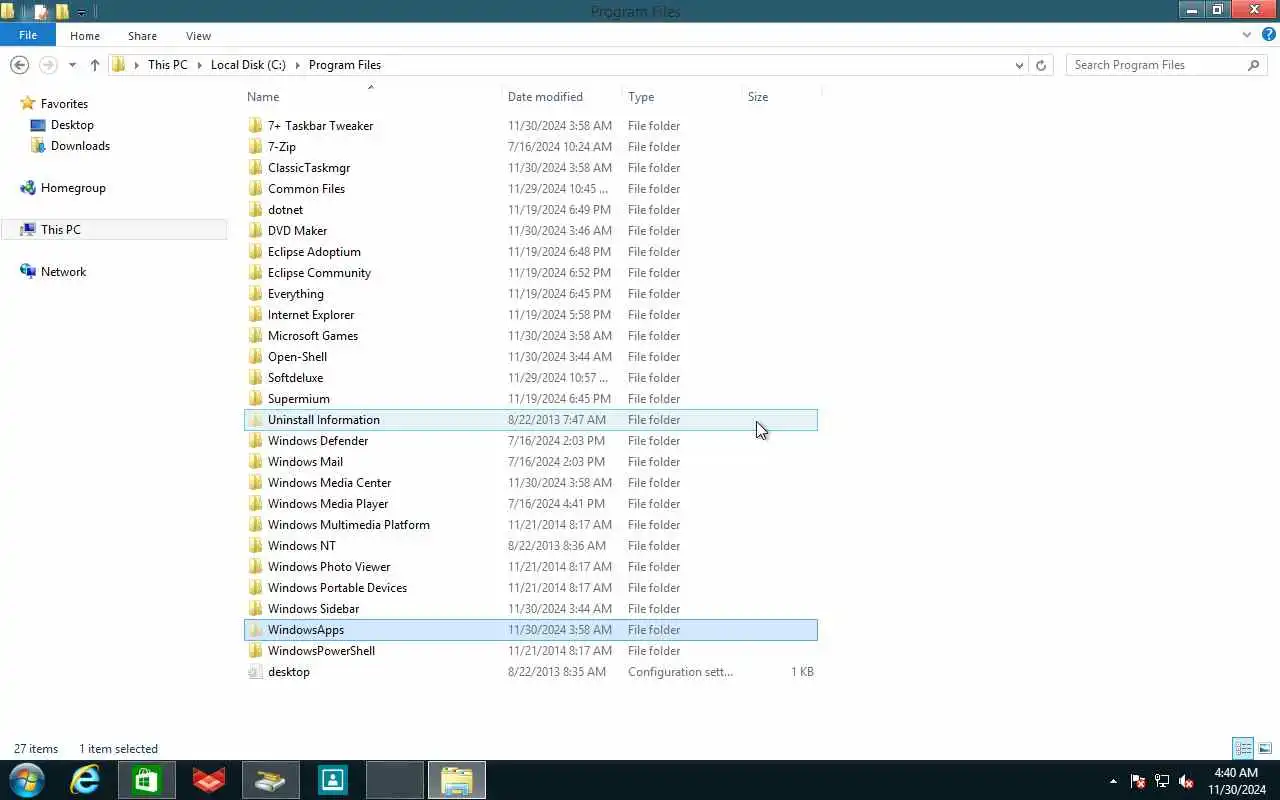Screen dimensions: 1280x800
Task: Click the Back navigation arrow
Action: coord(19,65)
